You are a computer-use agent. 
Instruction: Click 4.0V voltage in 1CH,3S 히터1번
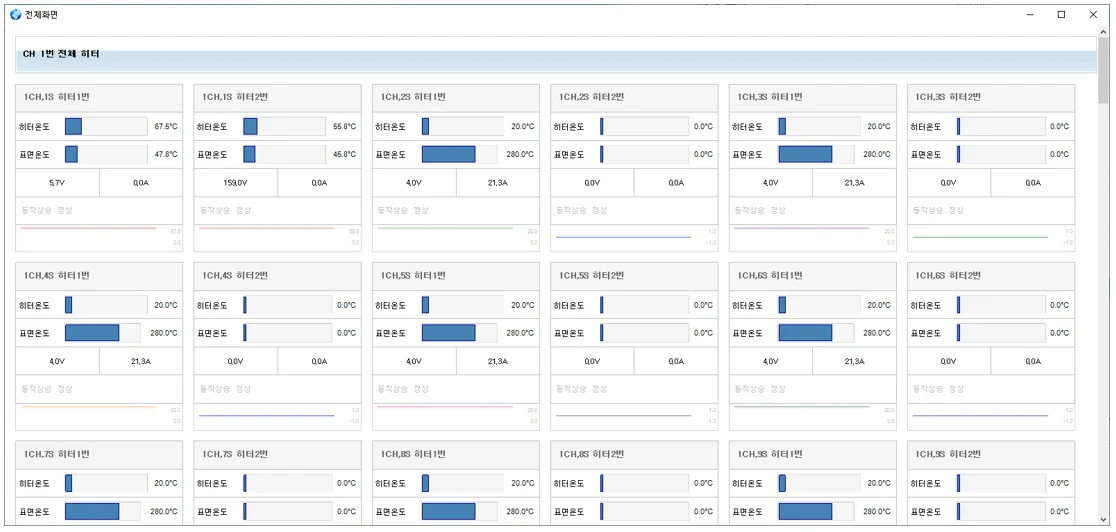click(770, 183)
